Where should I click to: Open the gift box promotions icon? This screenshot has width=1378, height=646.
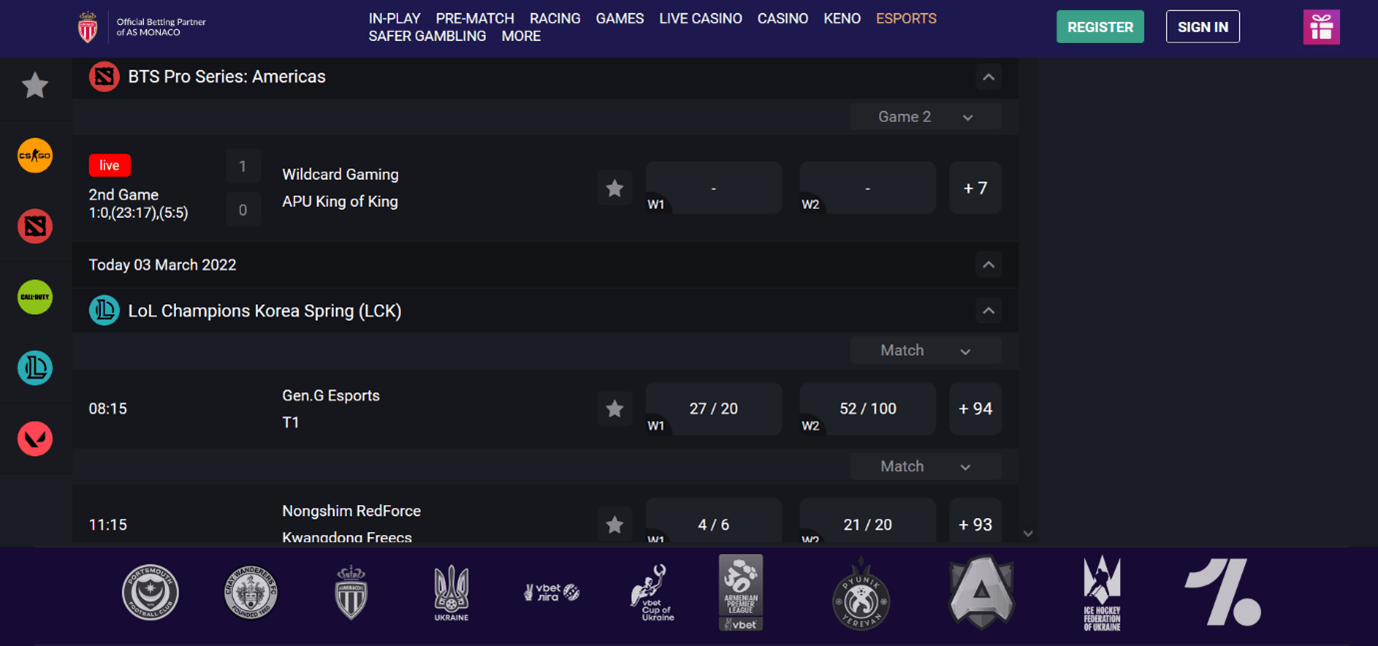pos(1321,27)
